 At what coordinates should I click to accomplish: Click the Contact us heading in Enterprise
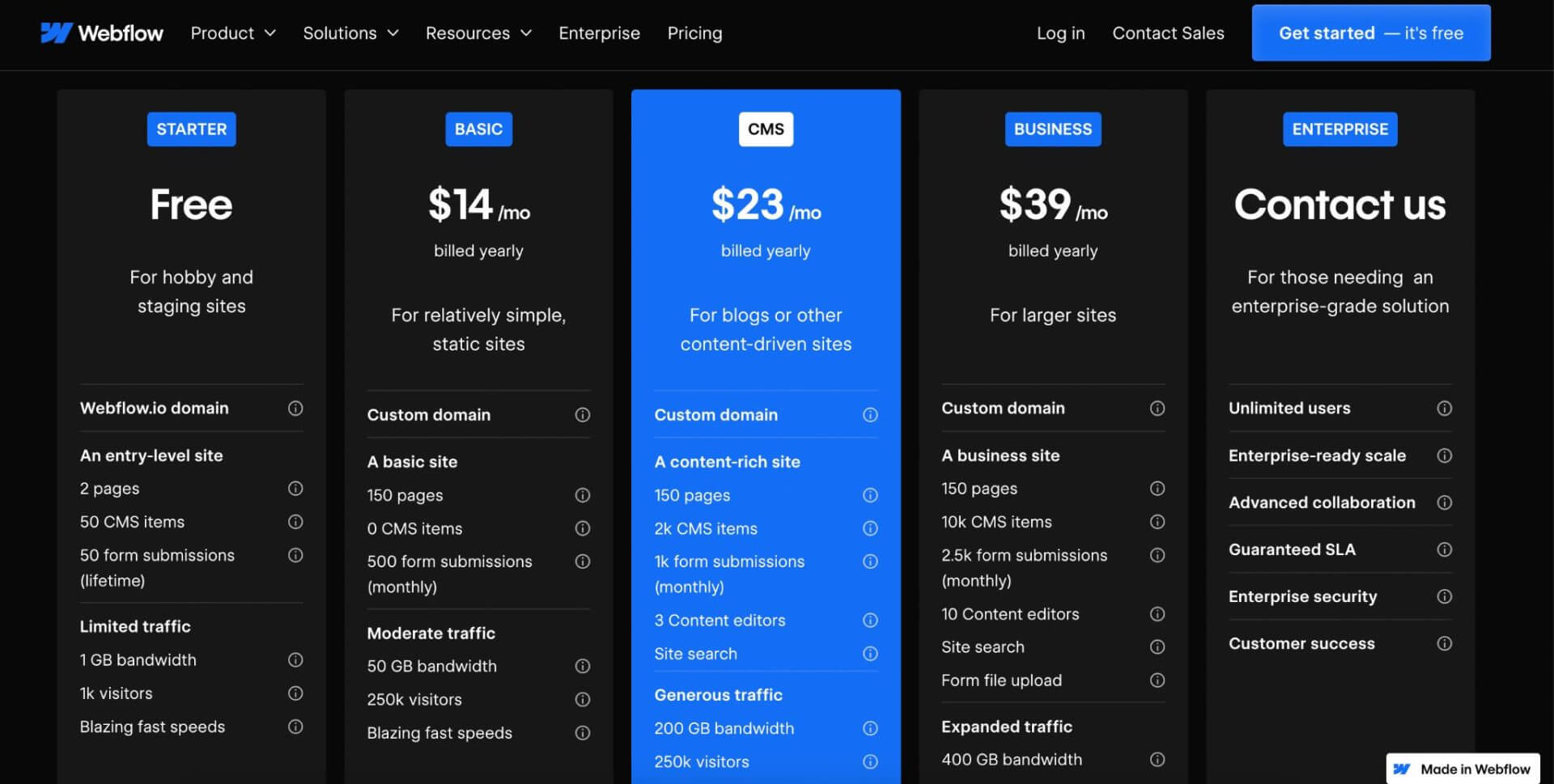click(1340, 205)
